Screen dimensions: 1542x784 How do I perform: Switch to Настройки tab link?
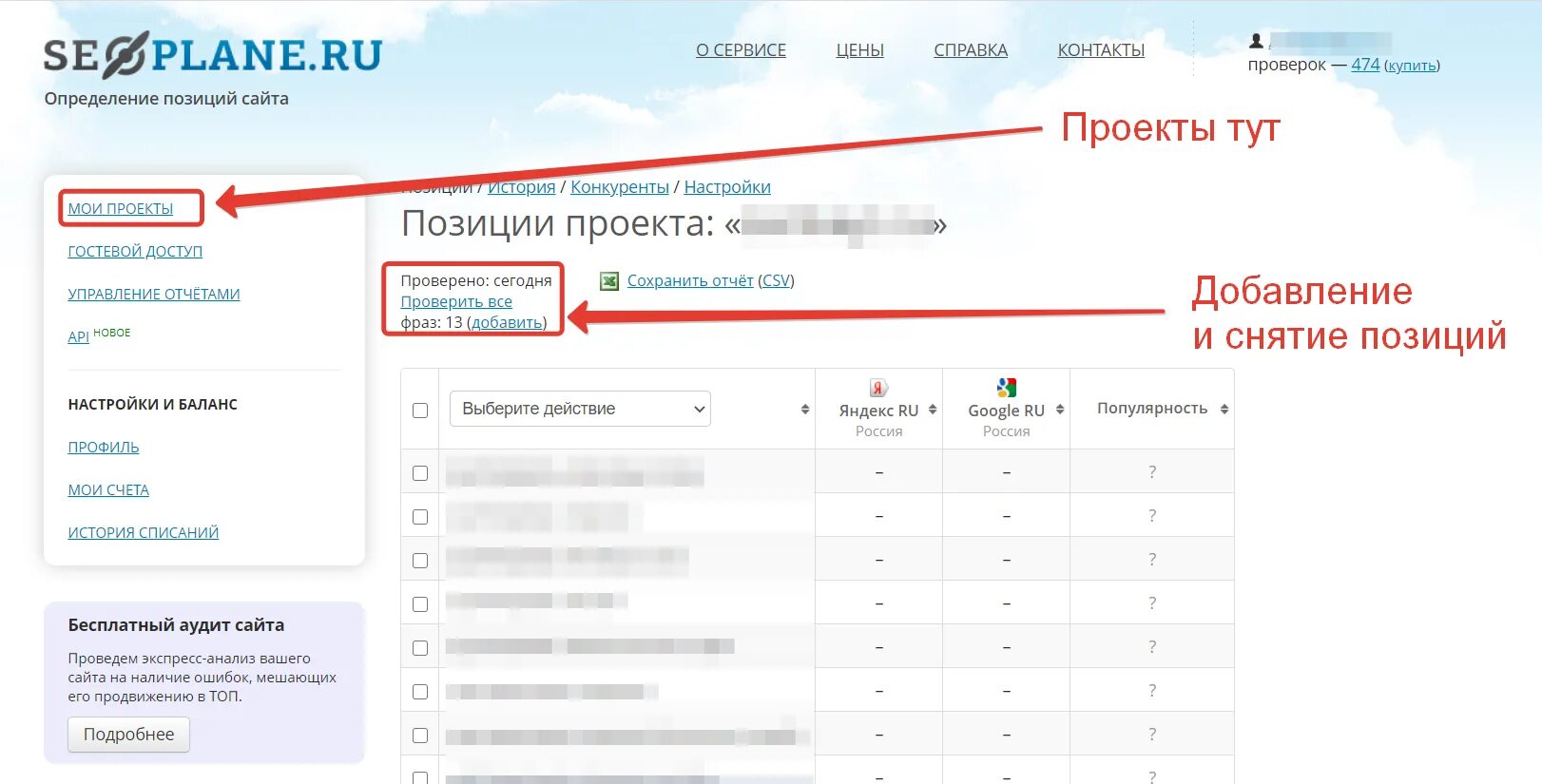(x=727, y=187)
